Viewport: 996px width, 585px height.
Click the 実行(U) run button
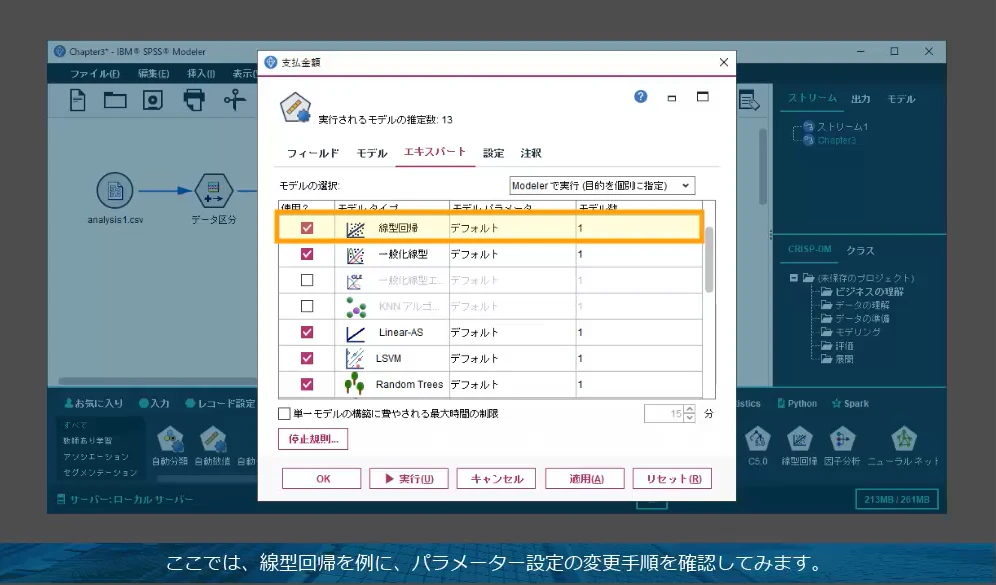pos(409,478)
